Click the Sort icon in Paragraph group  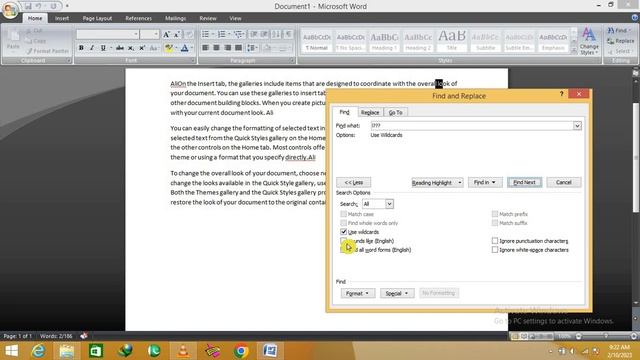276,34
